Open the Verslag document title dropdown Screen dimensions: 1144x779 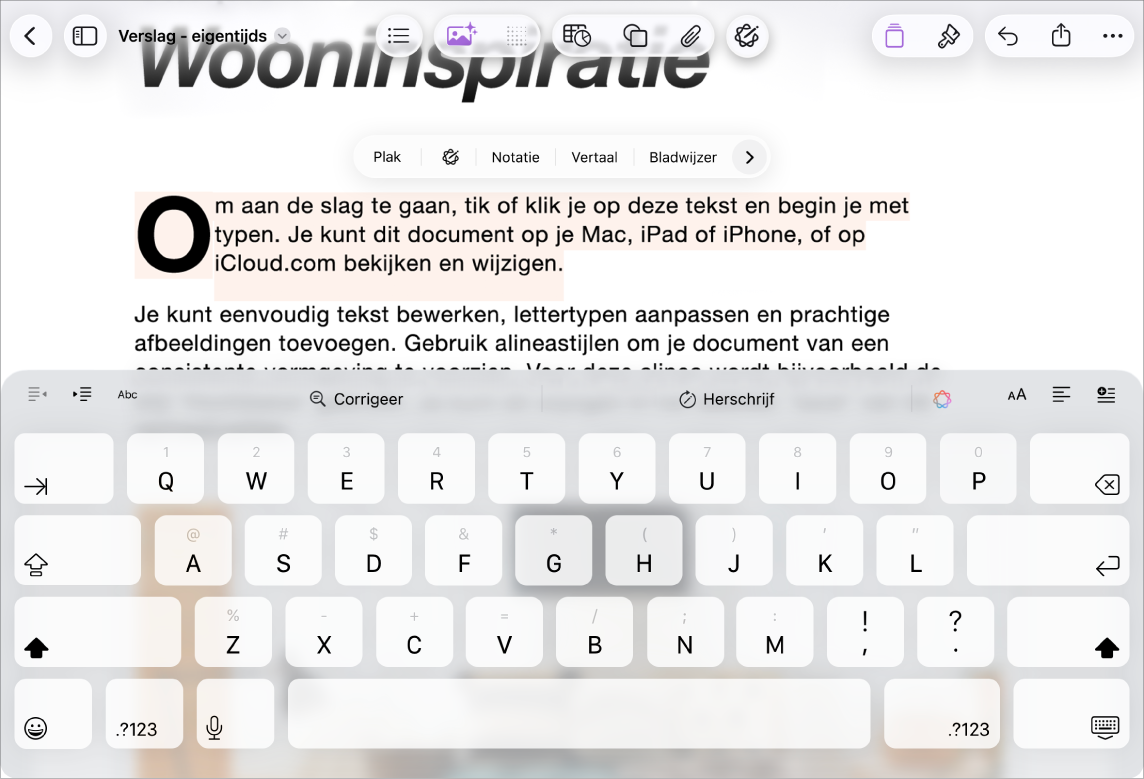[282, 36]
